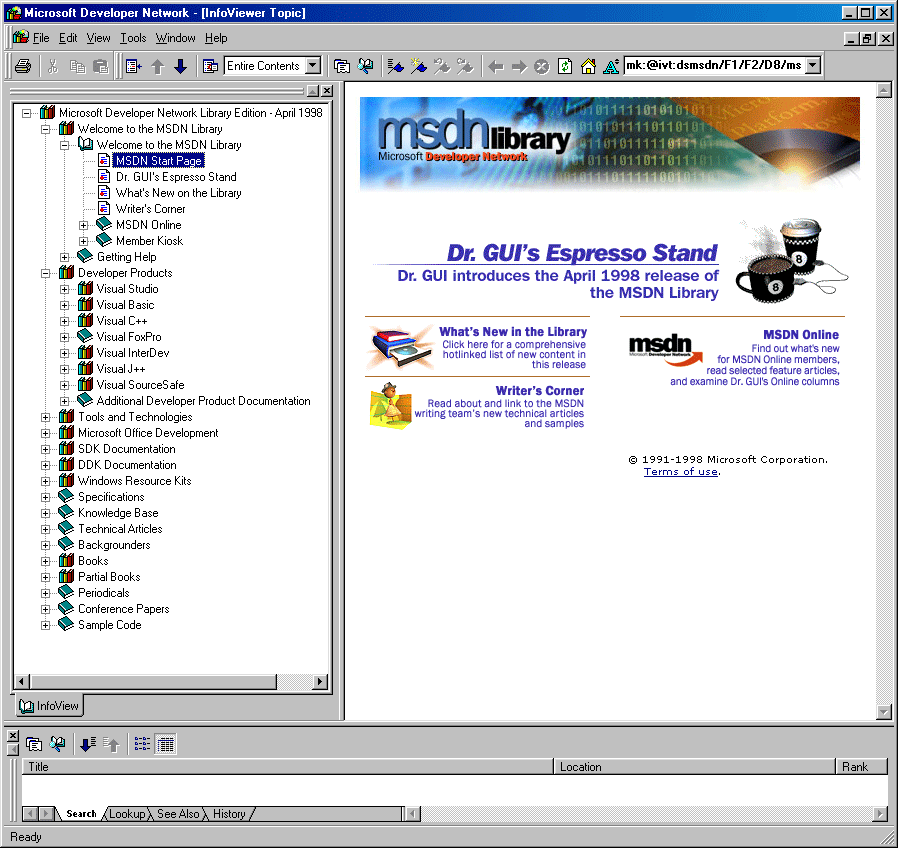This screenshot has width=898, height=848.
Task: Expand the MSDN Online tree node
Action: (84, 225)
